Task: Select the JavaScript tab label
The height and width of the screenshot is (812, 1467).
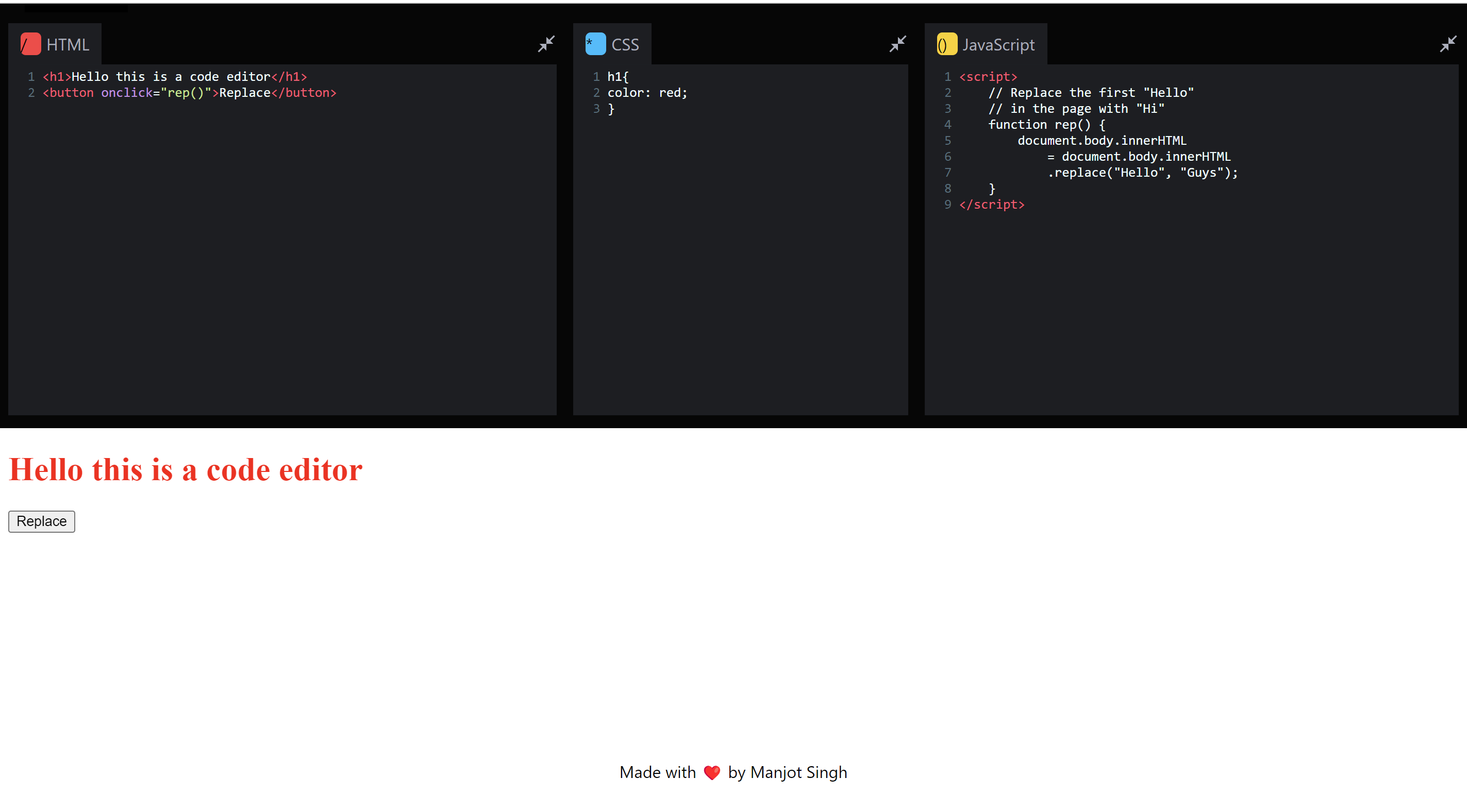Action: click(998, 44)
